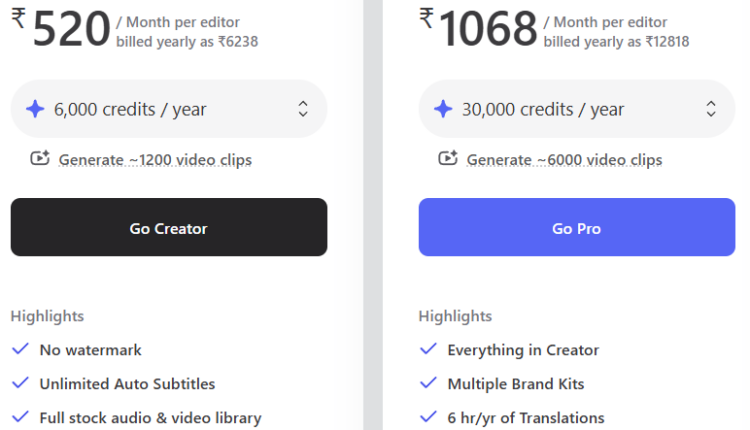Image resolution: width=750 pixels, height=430 pixels.
Task: Click the Go Creator button
Action: (x=168, y=228)
